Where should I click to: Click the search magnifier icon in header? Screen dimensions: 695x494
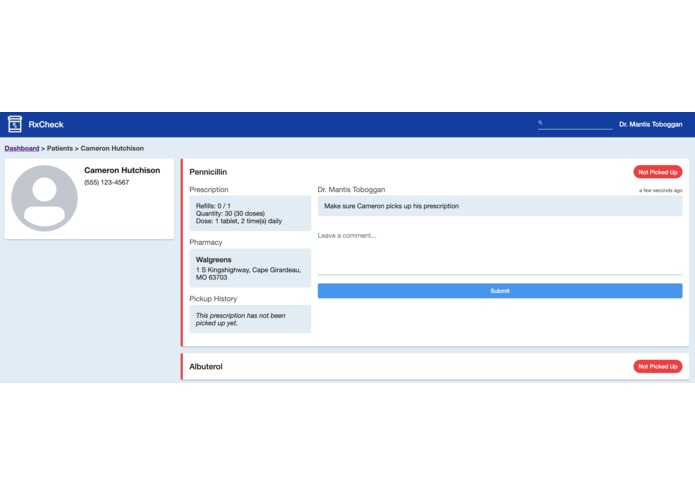[x=540, y=122]
